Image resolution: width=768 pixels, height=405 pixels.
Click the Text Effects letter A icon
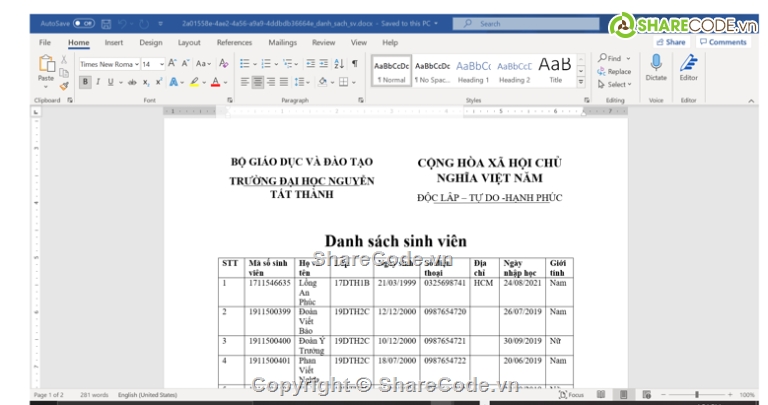(173, 82)
